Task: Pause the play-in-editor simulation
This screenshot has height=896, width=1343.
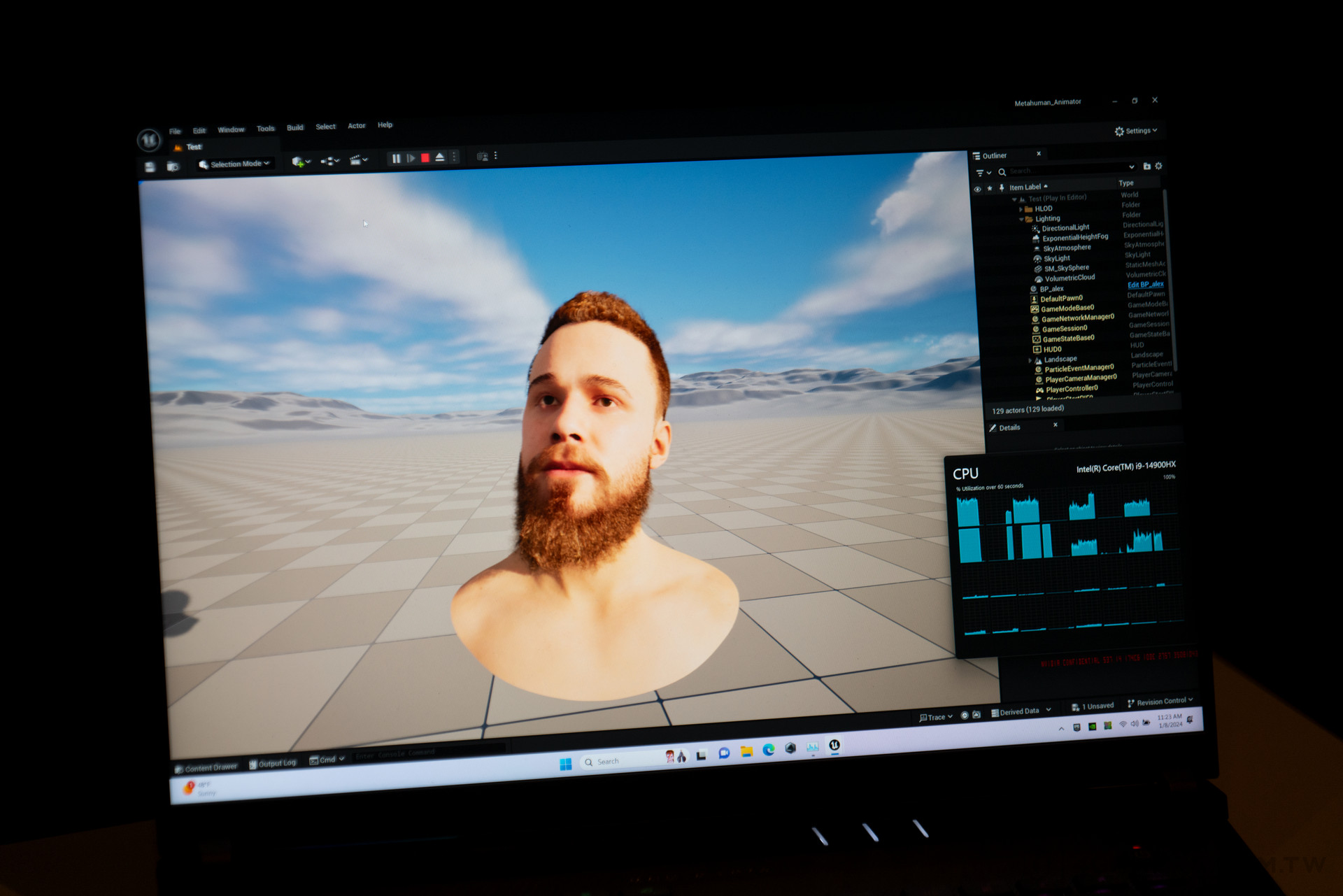Action: 396,159
